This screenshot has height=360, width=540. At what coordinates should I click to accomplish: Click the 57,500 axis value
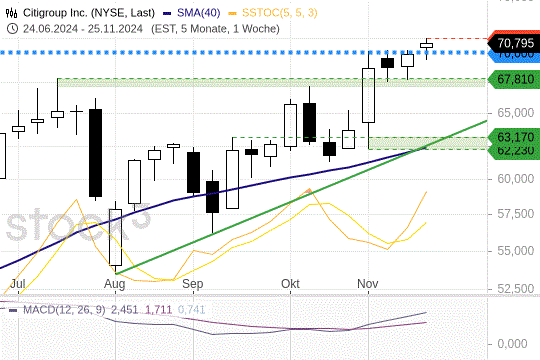[516, 214]
